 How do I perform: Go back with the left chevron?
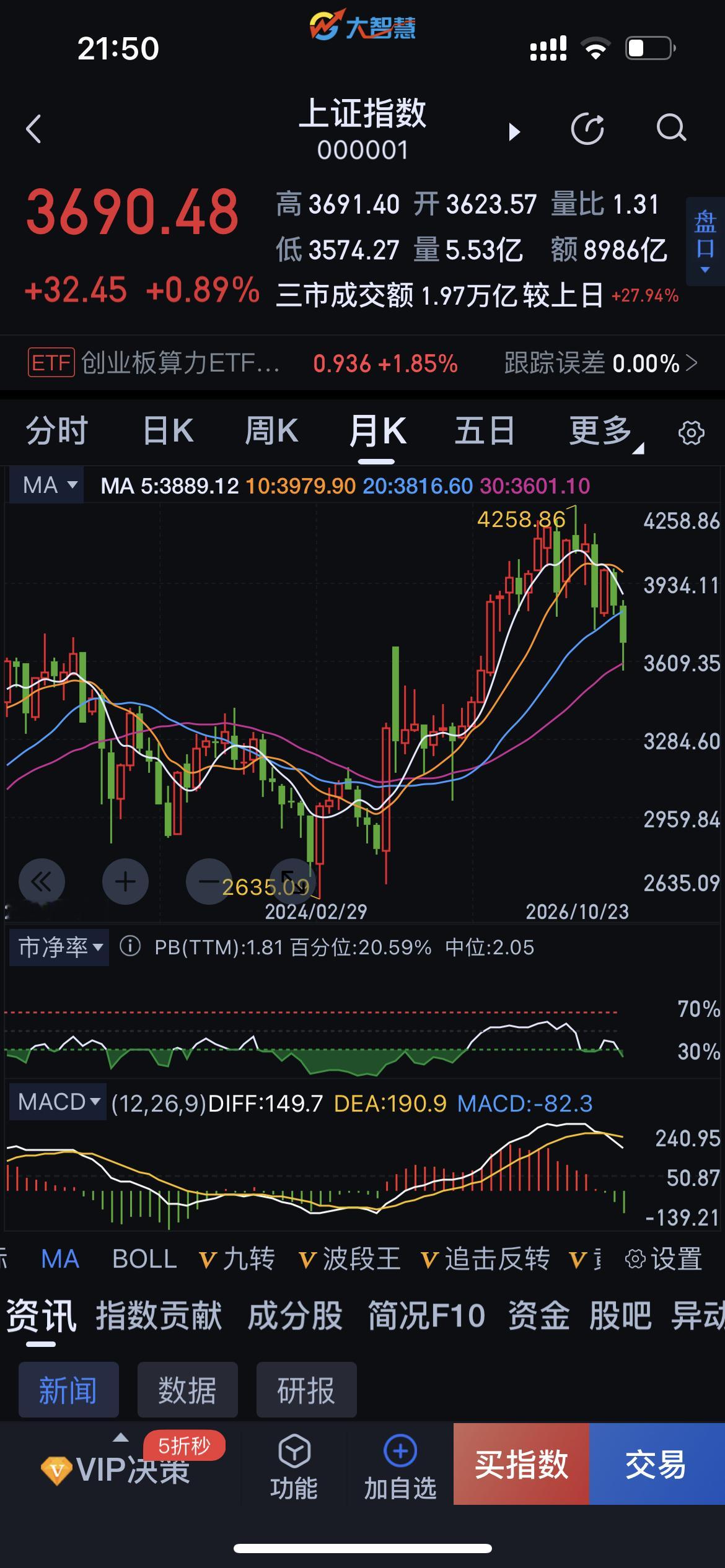(34, 129)
